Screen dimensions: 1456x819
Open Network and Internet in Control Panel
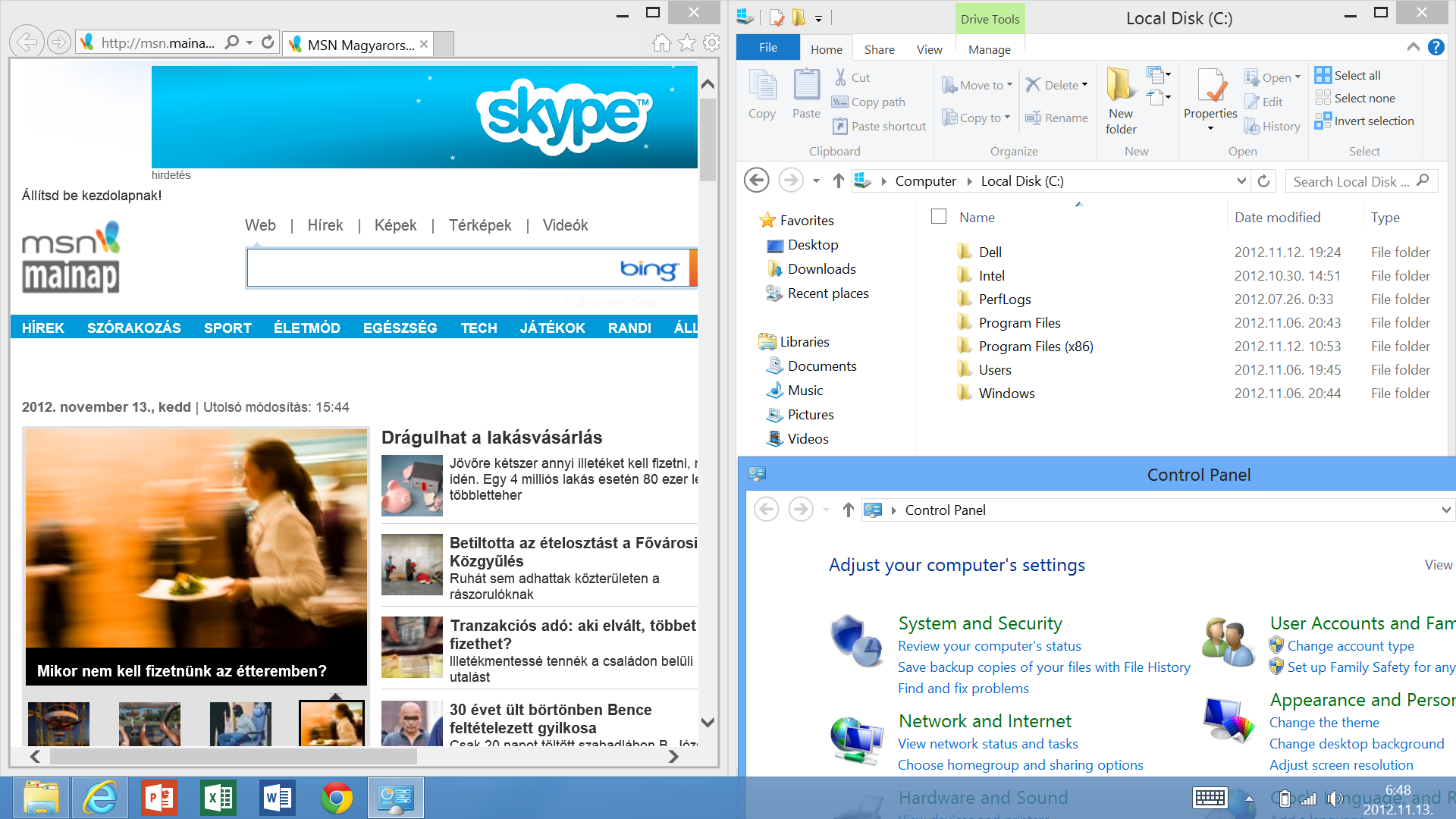[984, 720]
